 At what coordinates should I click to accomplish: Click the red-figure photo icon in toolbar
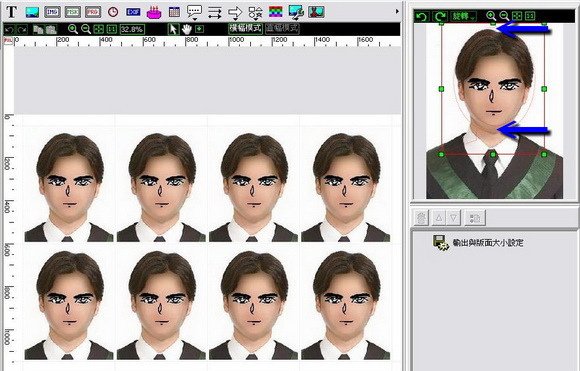pyautogui.click(x=316, y=12)
